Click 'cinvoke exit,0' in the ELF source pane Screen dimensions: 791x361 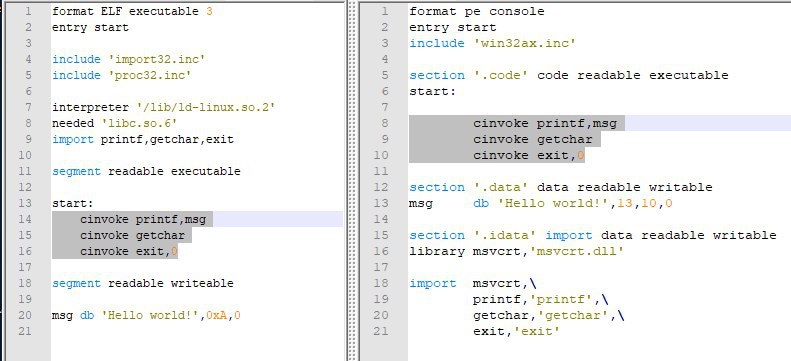129,251
